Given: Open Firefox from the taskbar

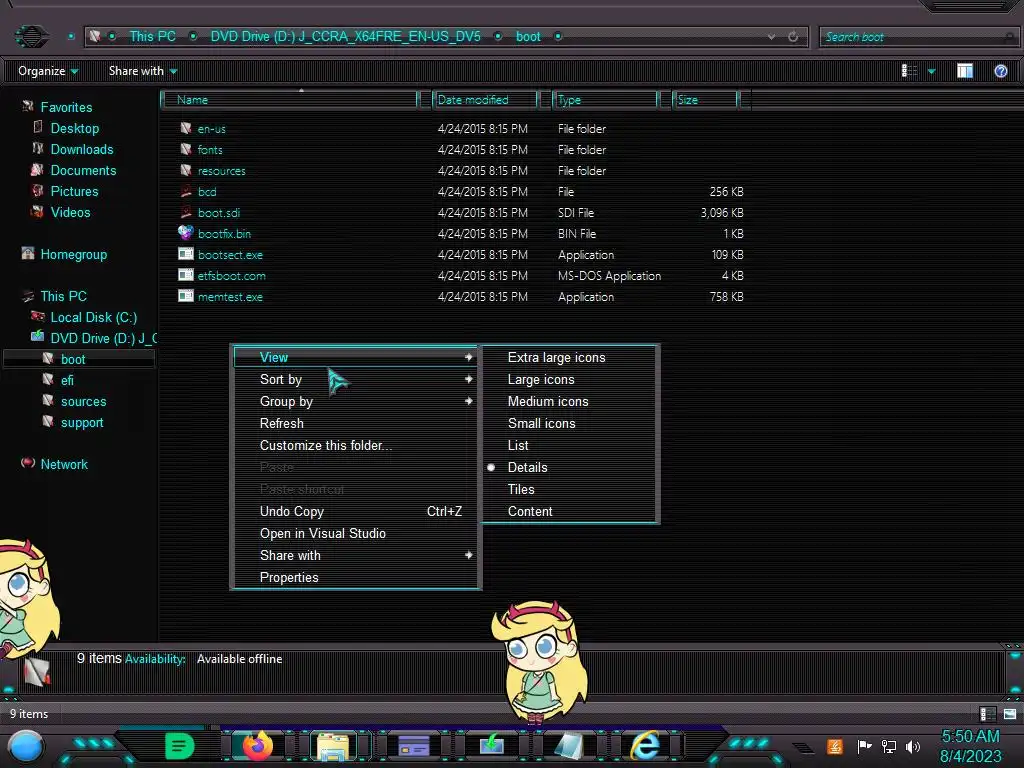Looking at the screenshot, I should tap(257, 746).
